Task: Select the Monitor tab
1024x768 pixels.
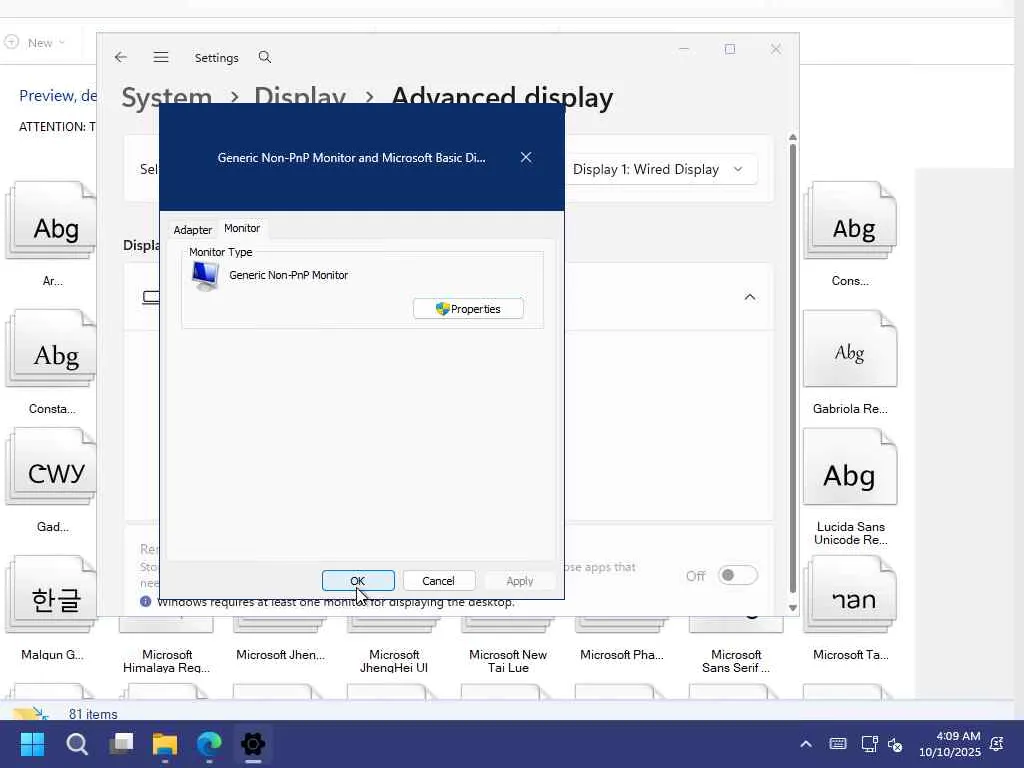Action: pos(242,228)
